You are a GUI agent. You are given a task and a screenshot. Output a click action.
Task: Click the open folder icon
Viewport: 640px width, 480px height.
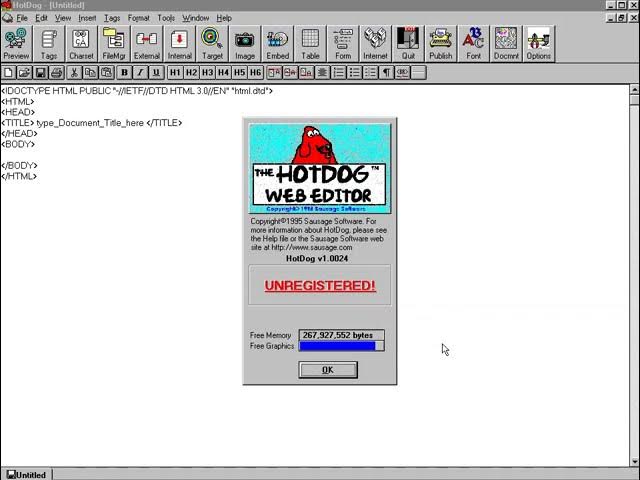pos(24,73)
